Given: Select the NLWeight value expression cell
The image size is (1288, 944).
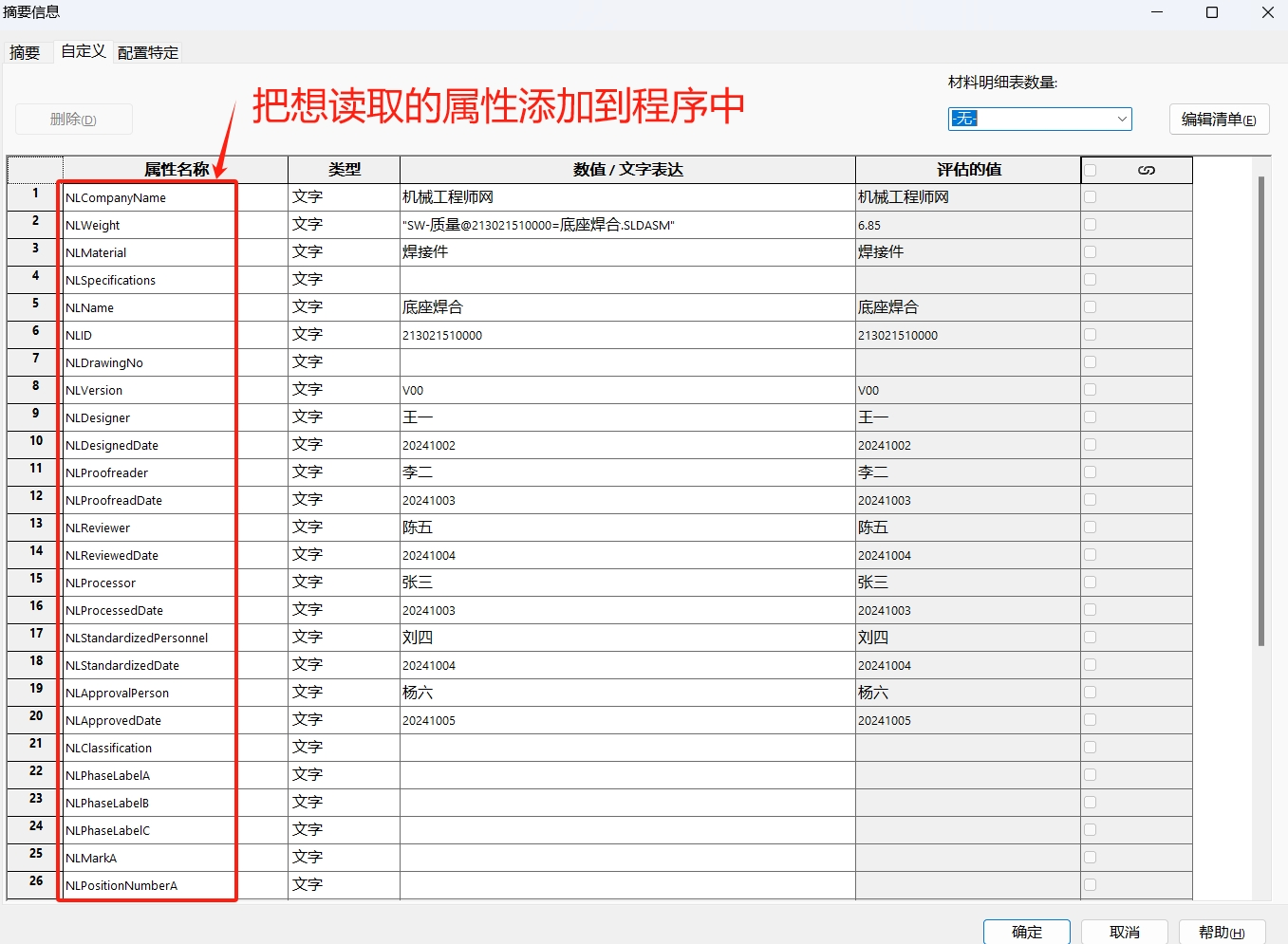Looking at the screenshot, I should pos(626,225).
